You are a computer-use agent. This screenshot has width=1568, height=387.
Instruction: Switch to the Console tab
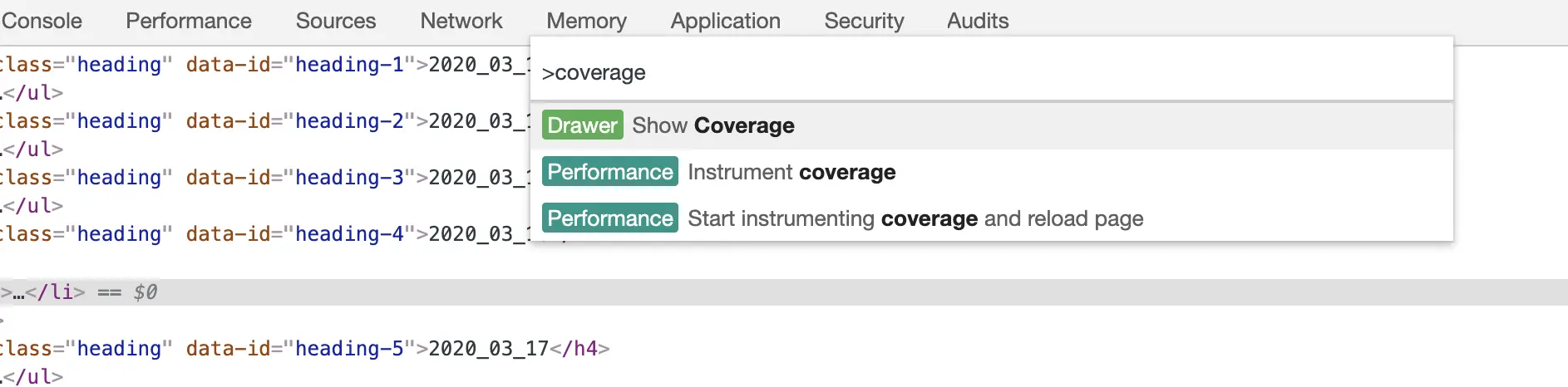pos(42,21)
